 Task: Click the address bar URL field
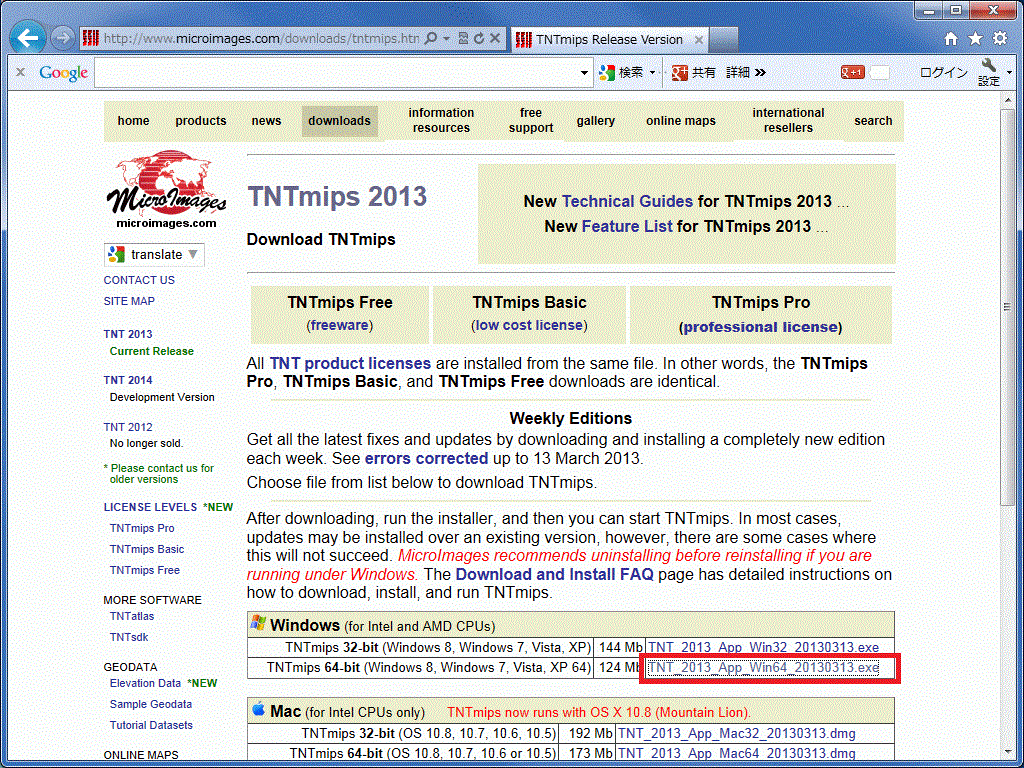(x=261, y=39)
